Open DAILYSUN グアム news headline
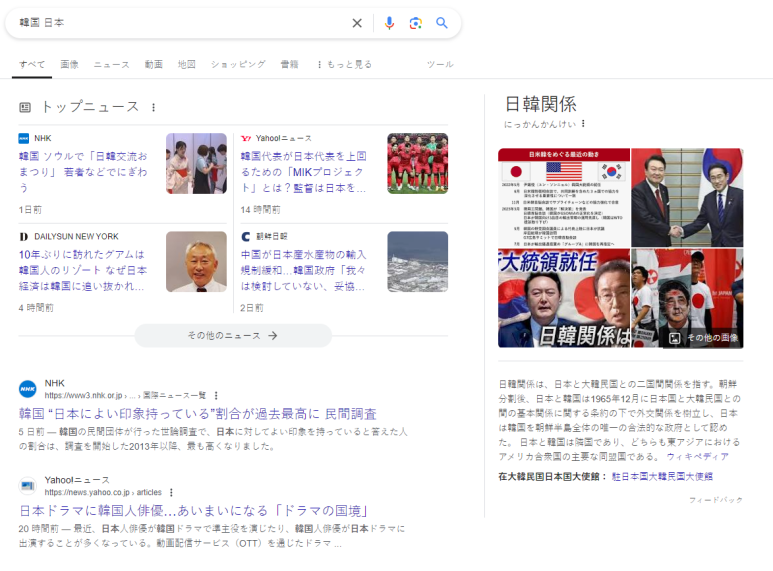773x571 pixels. (x=83, y=270)
